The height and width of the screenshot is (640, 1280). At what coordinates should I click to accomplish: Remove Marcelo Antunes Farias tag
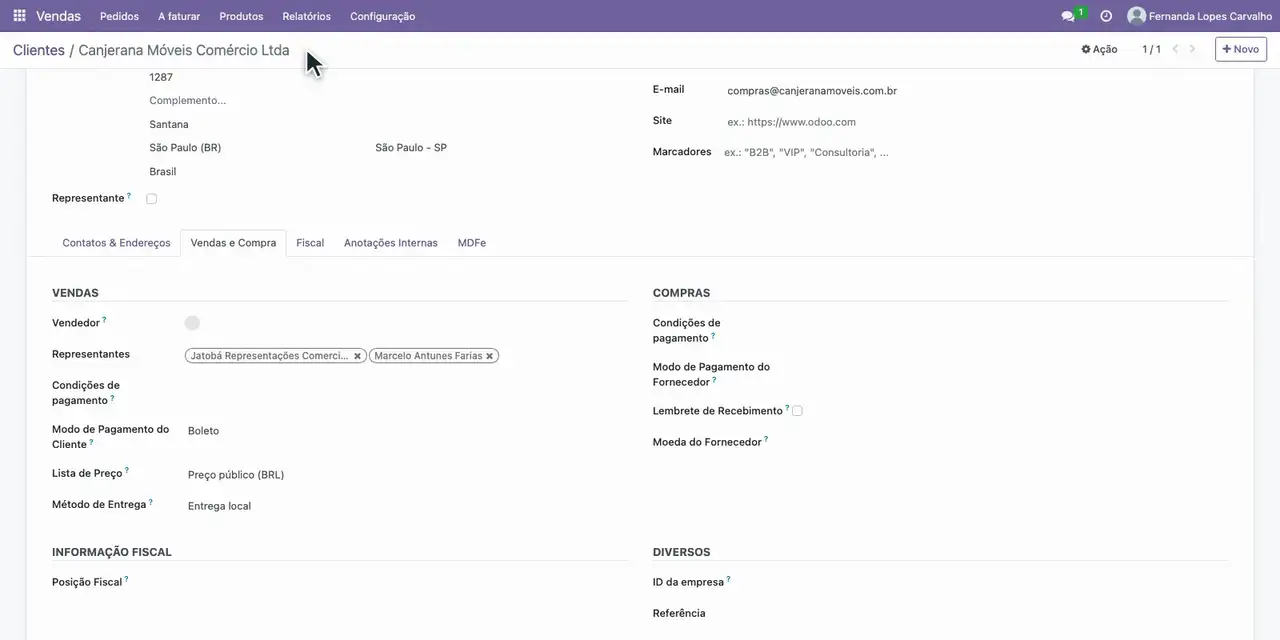tap(490, 356)
